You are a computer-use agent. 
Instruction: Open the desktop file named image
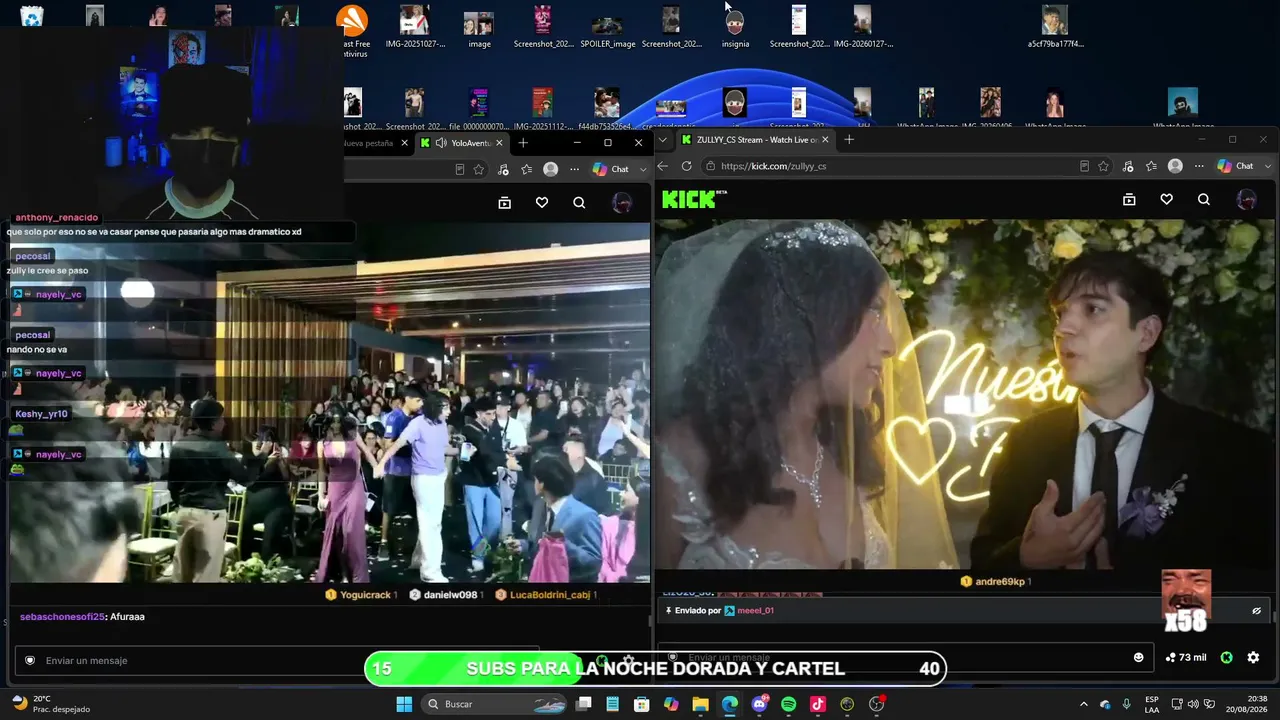point(479,28)
